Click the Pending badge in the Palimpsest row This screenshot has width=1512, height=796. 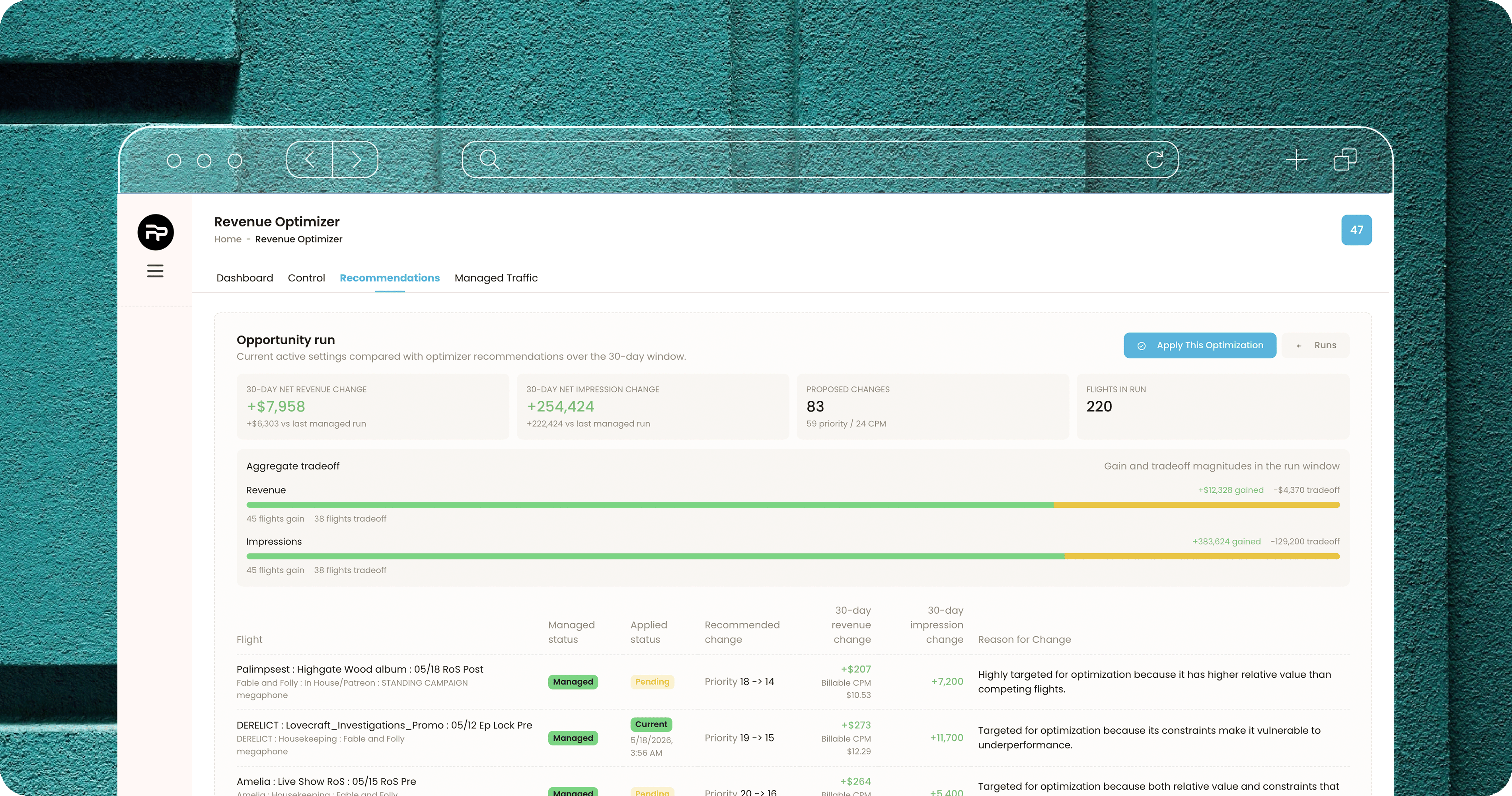pyautogui.click(x=652, y=681)
